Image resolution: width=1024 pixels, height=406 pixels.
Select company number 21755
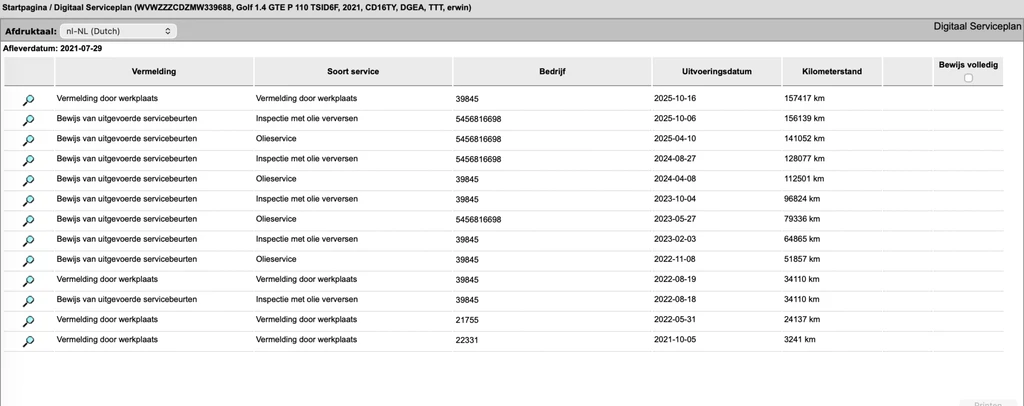coord(467,320)
